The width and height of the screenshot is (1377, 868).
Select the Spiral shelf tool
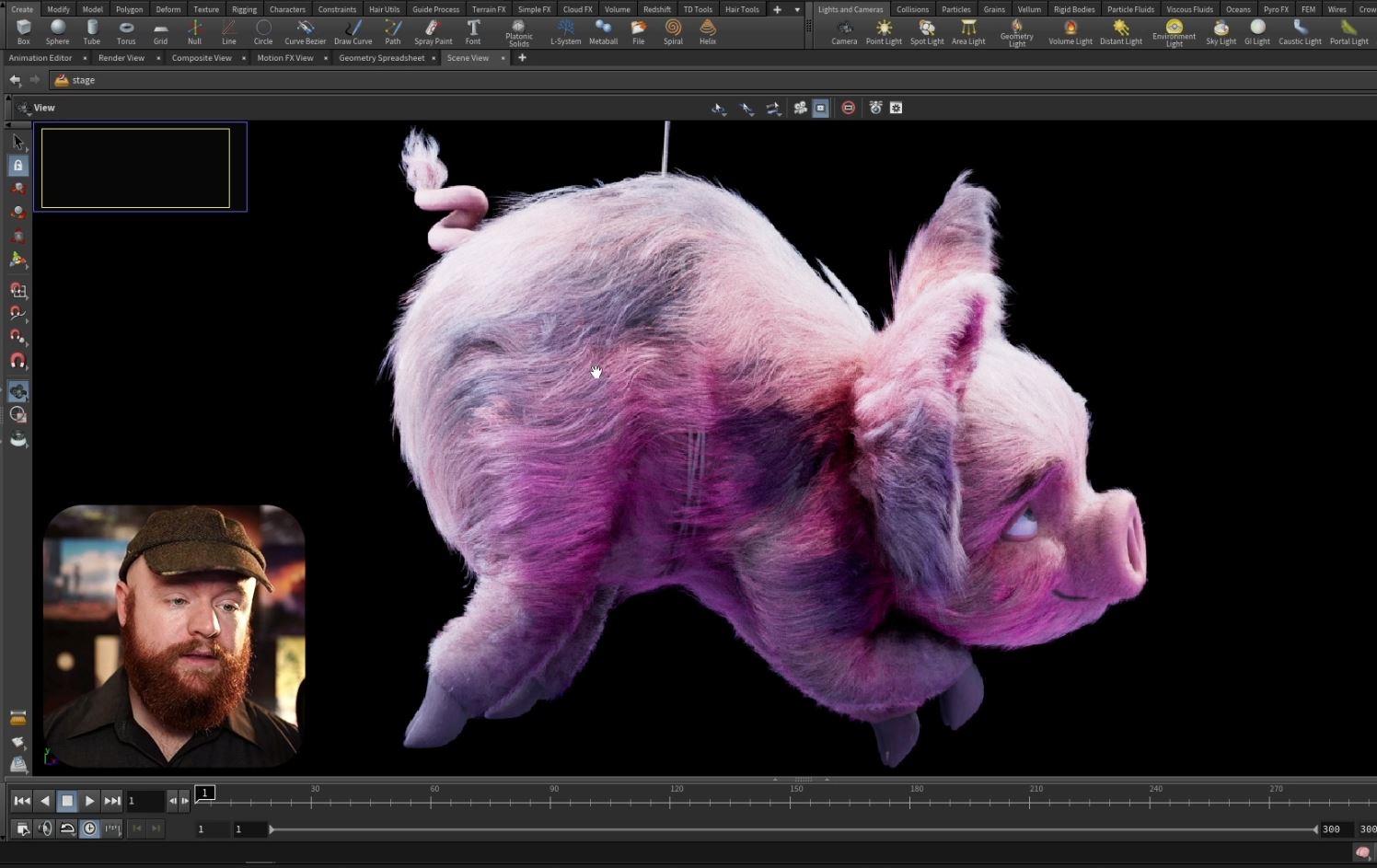(673, 32)
